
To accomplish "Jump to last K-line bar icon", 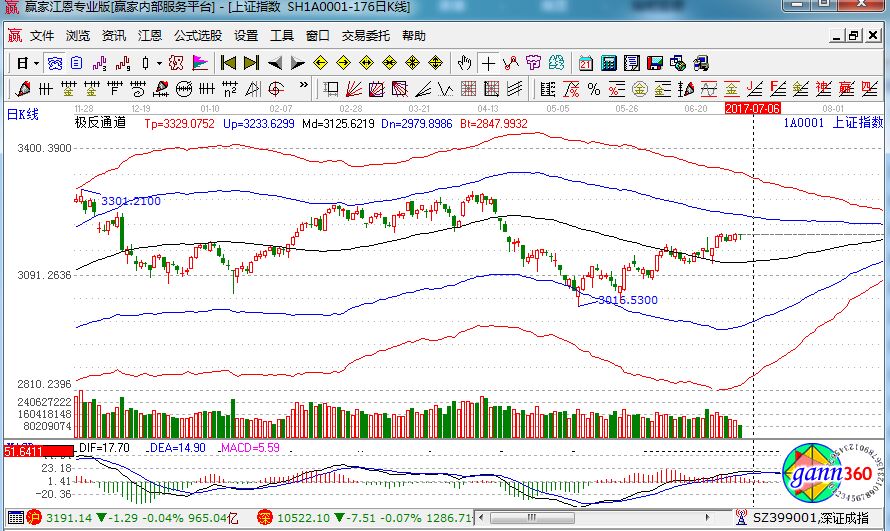I will [x=251, y=63].
